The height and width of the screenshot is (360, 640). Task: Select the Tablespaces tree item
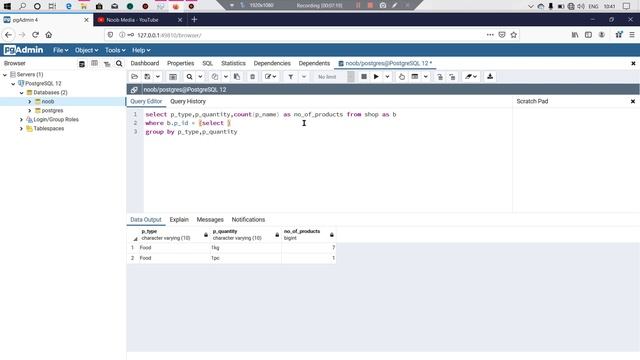click(x=49, y=129)
